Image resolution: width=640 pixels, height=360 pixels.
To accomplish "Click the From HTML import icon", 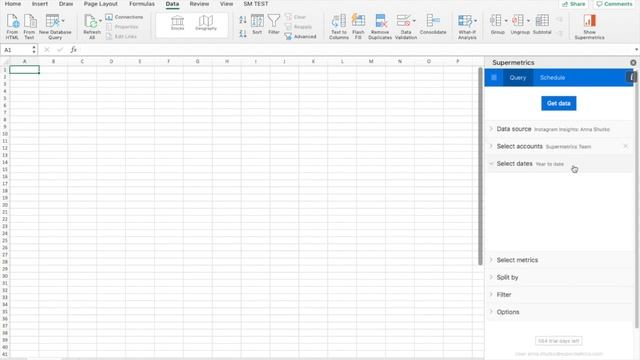I will [x=12, y=26].
